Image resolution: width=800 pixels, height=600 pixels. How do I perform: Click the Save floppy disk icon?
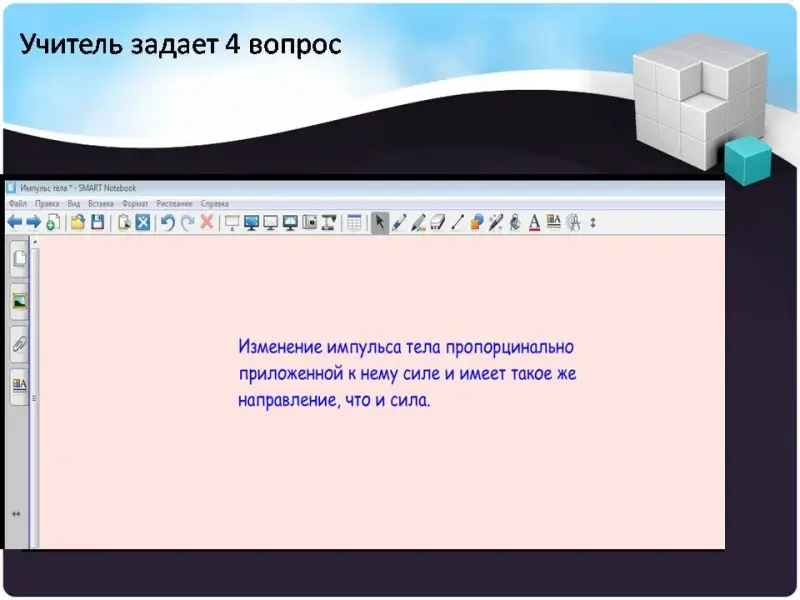point(97,222)
